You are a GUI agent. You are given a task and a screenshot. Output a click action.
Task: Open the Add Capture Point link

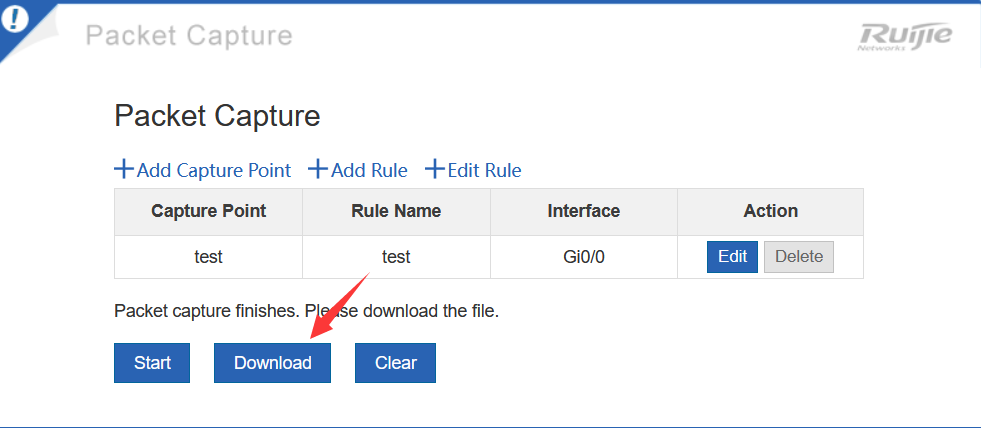(213, 170)
